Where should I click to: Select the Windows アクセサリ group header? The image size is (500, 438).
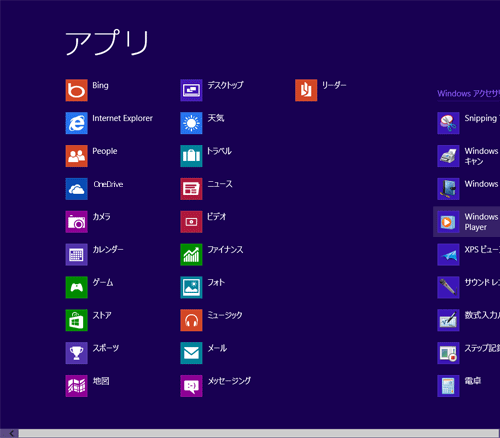469,93
